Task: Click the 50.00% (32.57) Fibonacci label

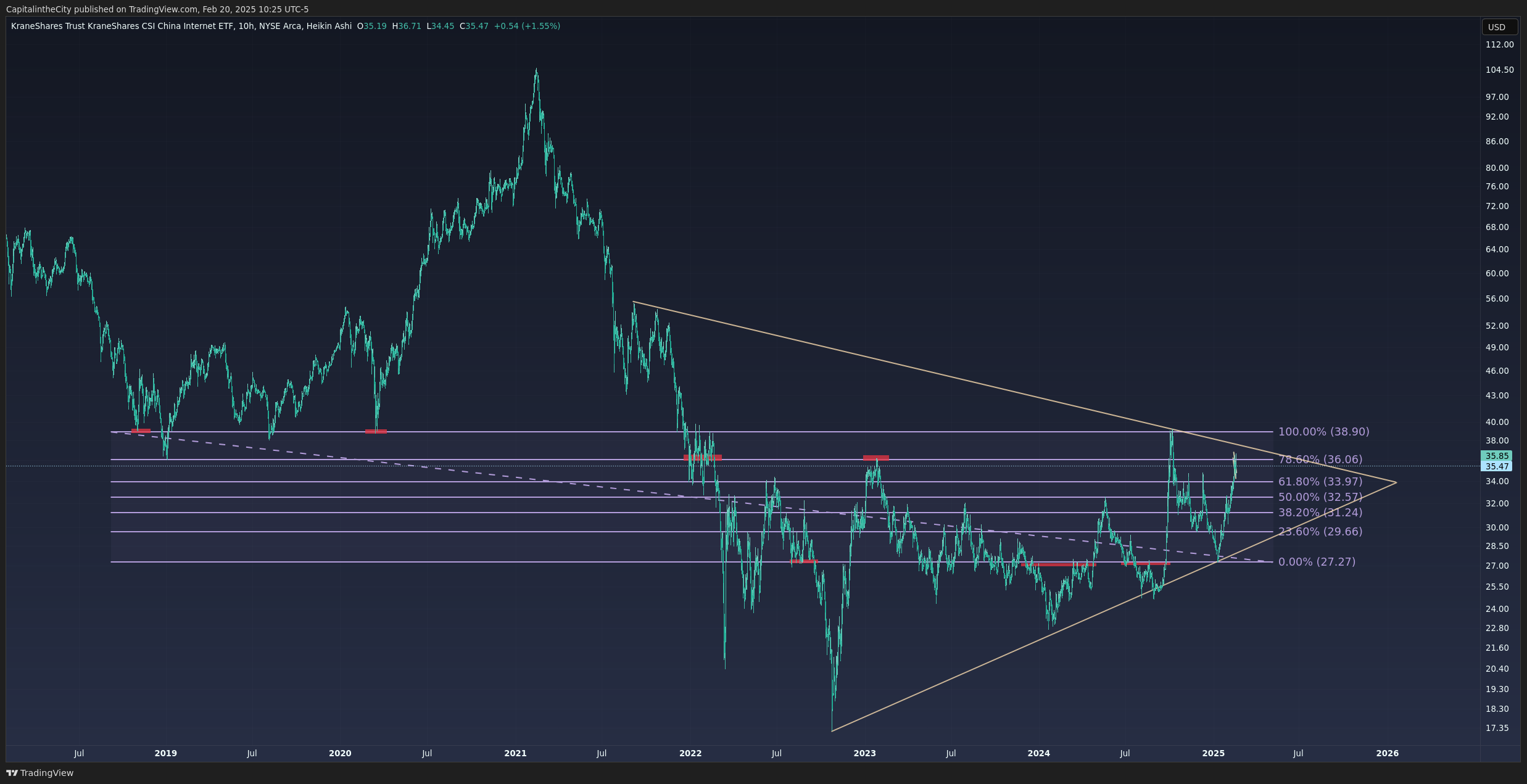Action: pos(1320,497)
